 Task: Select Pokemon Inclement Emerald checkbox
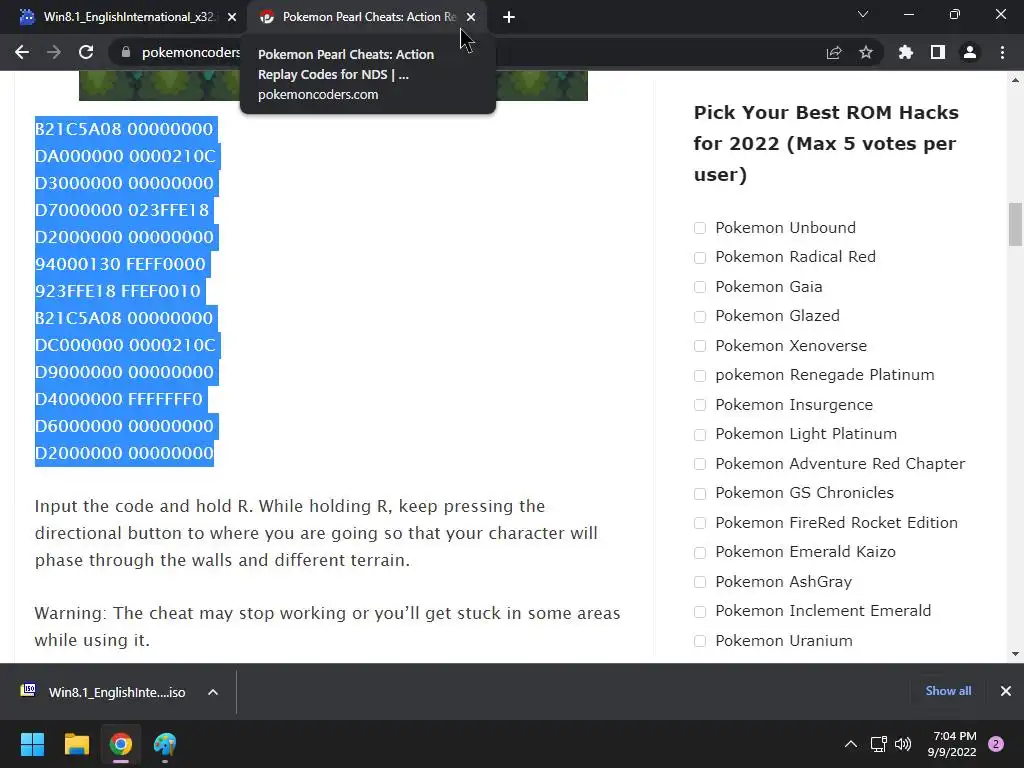(x=700, y=611)
